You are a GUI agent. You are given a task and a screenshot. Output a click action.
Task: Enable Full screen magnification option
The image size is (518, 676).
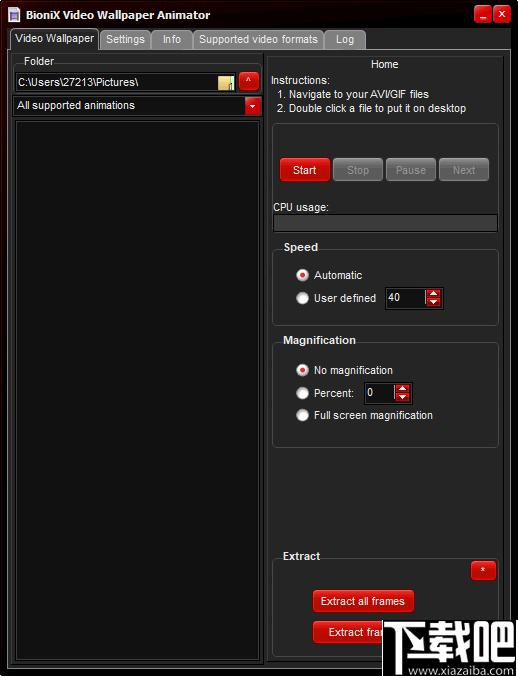[x=303, y=415]
